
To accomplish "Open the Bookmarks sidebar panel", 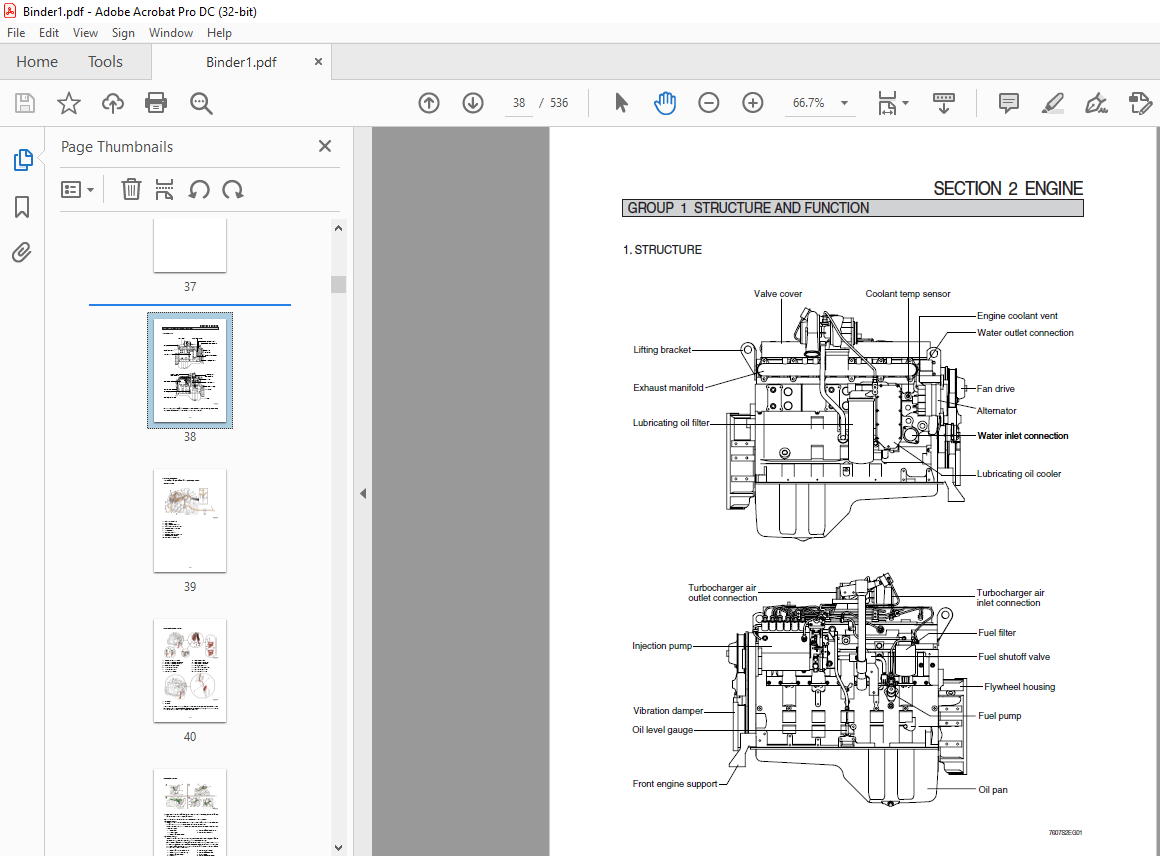I will click(x=22, y=207).
